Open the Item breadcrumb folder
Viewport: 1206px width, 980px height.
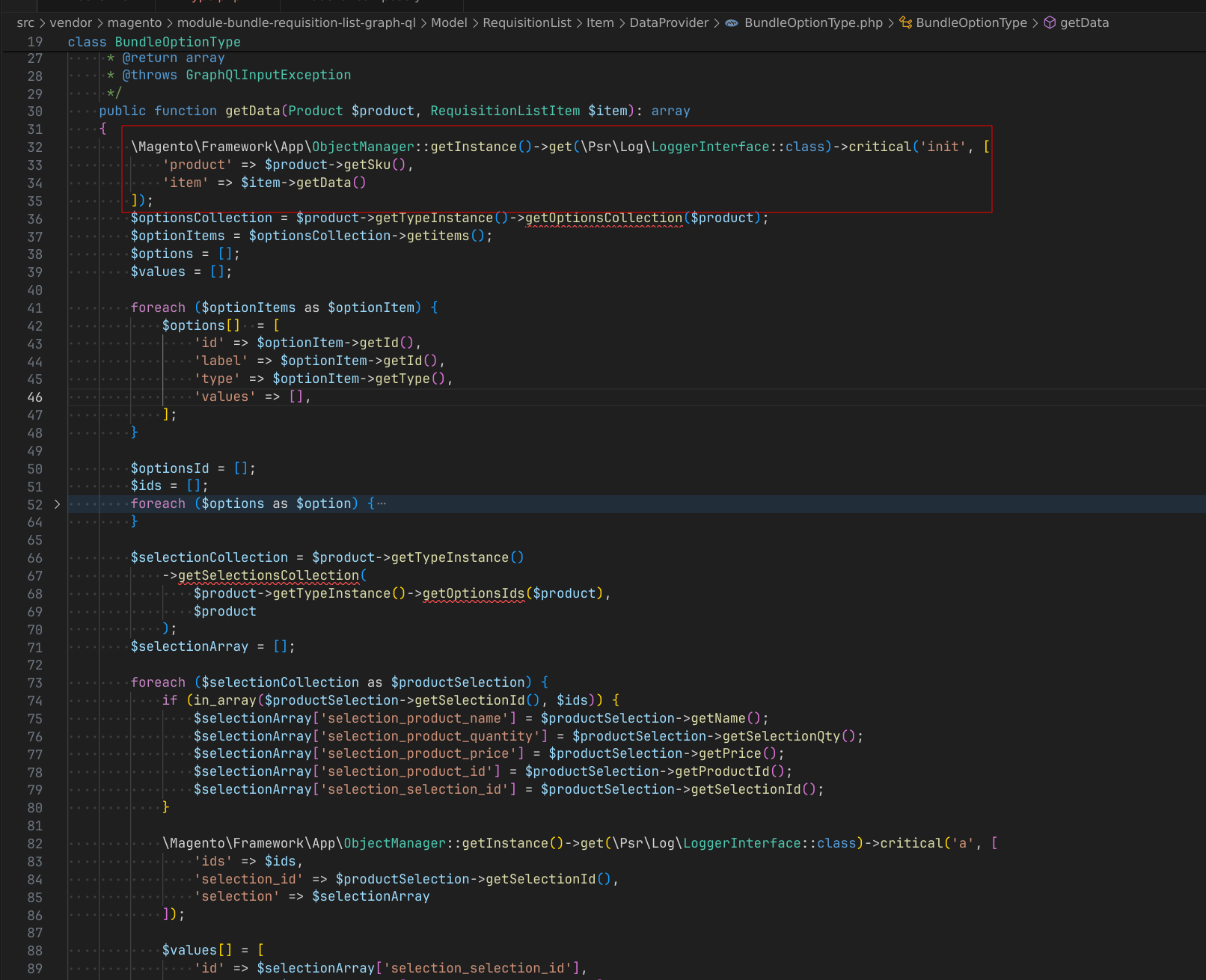pyautogui.click(x=600, y=23)
